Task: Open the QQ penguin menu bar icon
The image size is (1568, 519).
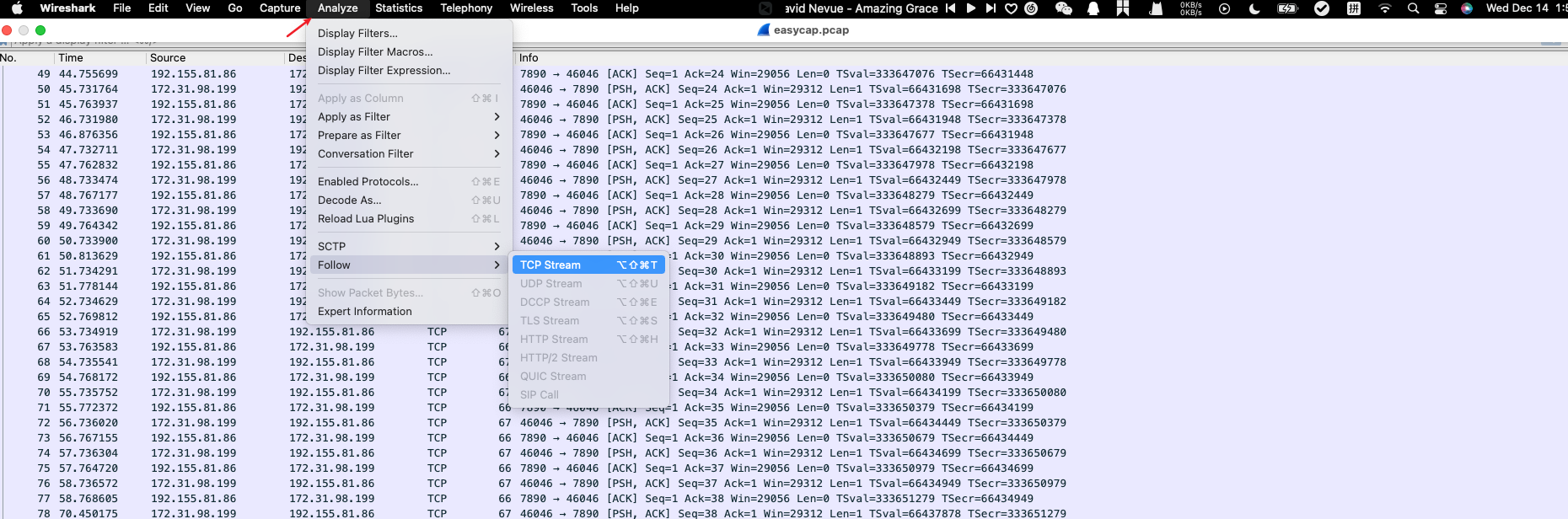Action: [1093, 8]
